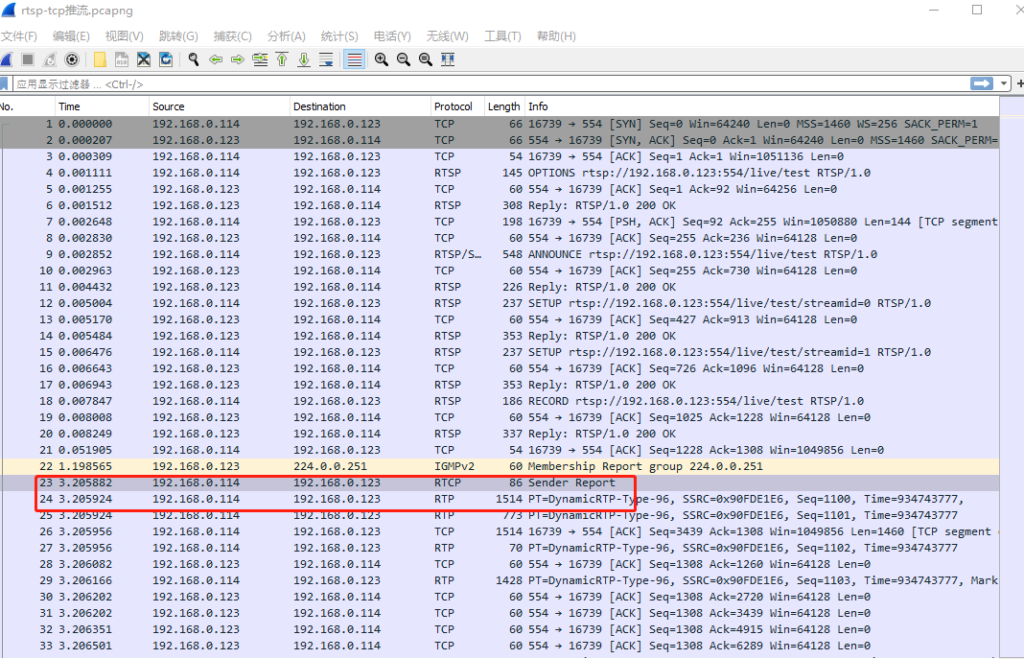This screenshot has height=659, width=1024.
Task: Reset text to normal size
Action: coord(426,60)
